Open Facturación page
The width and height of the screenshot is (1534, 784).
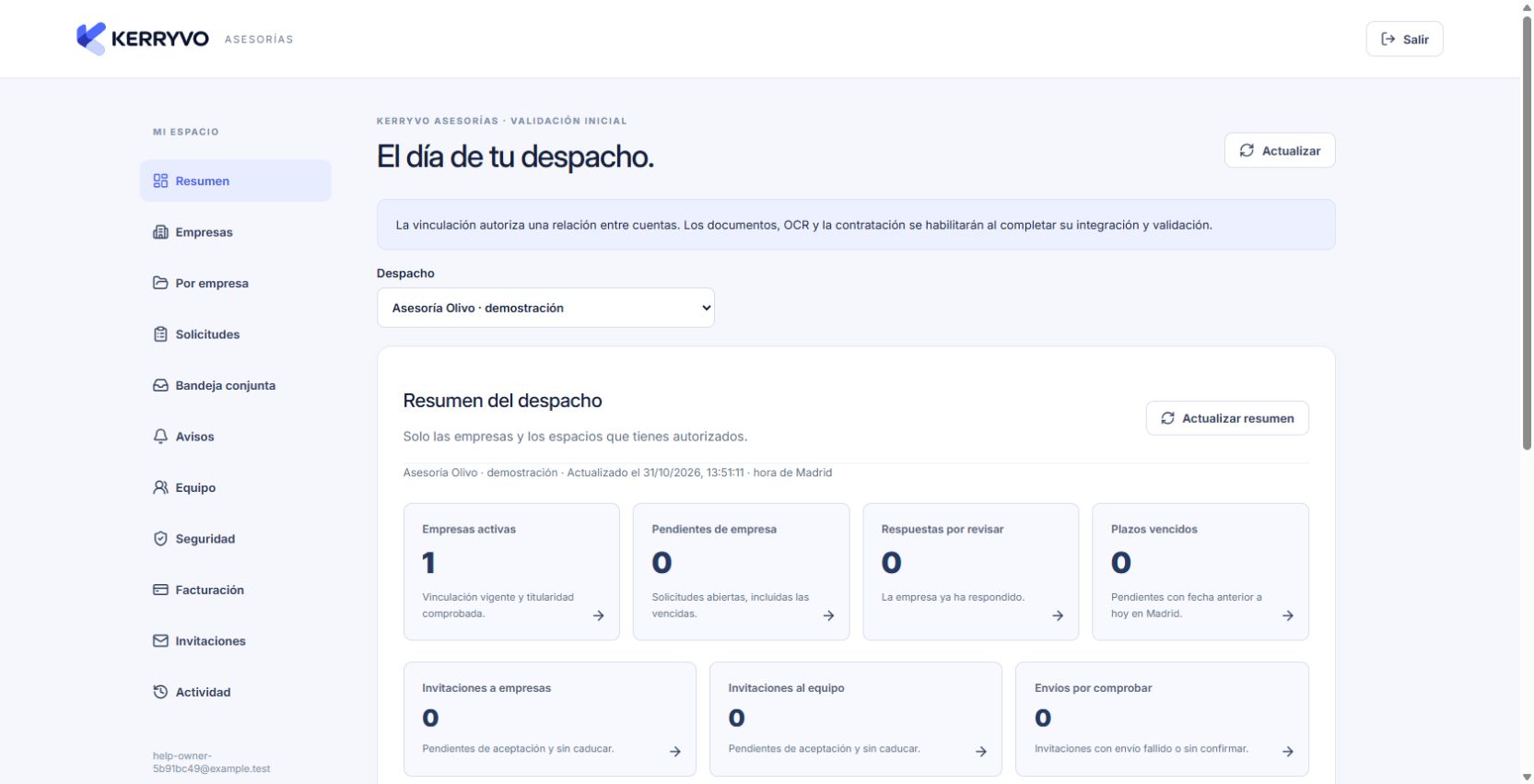[x=236, y=590]
